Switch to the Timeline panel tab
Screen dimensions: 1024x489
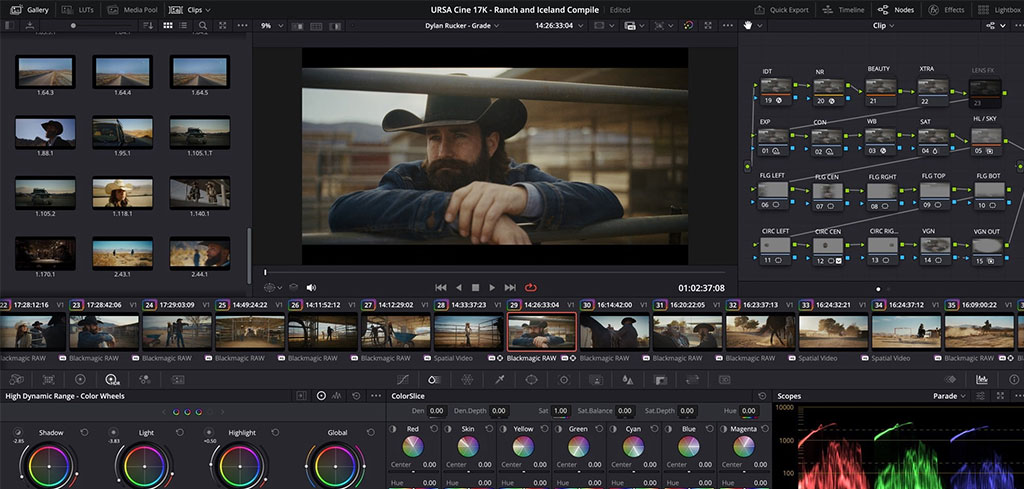point(843,10)
